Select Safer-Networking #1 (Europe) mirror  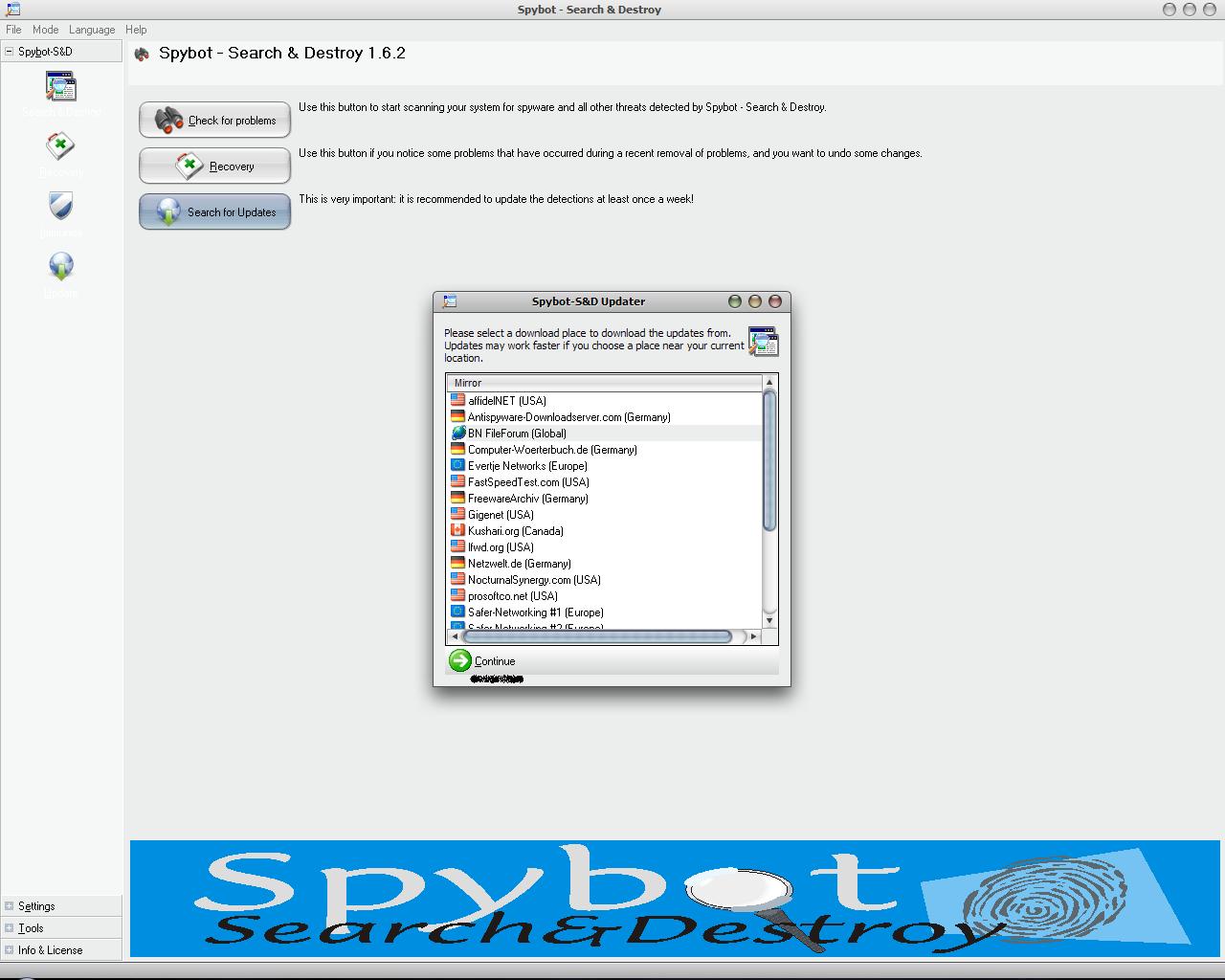click(x=605, y=612)
